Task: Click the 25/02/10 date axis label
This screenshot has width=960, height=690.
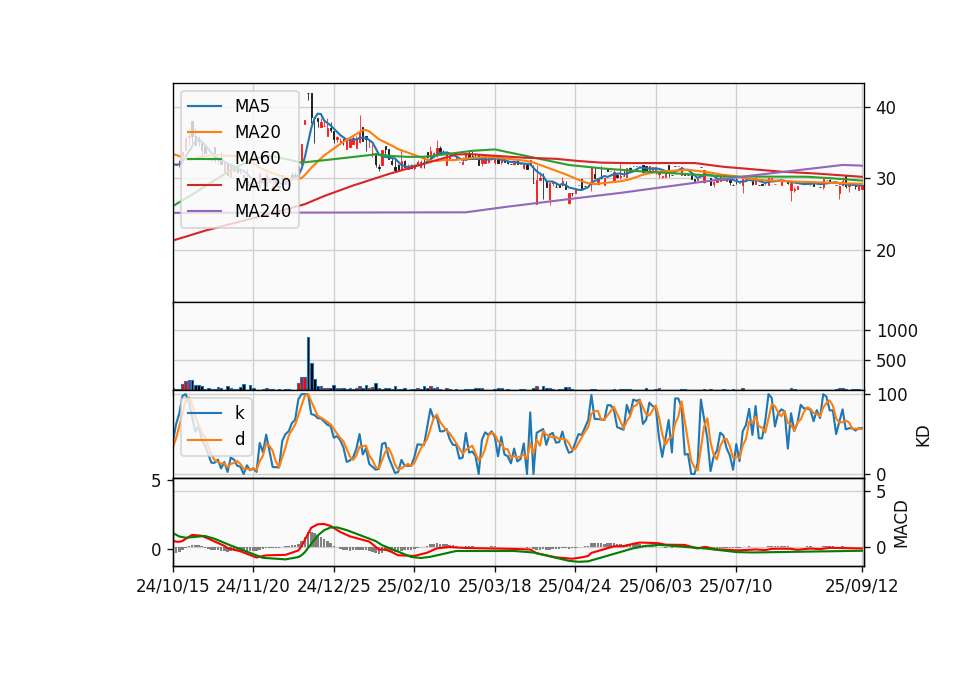Action: [x=414, y=586]
